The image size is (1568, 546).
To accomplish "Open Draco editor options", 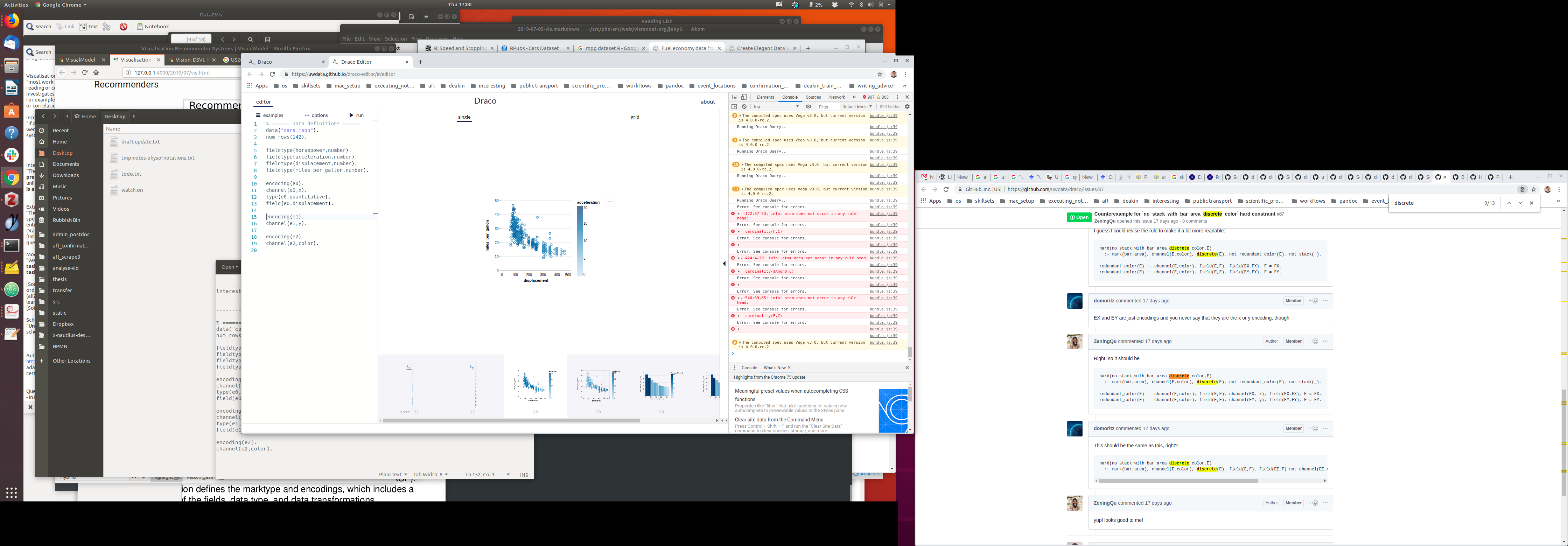I will [x=316, y=115].
